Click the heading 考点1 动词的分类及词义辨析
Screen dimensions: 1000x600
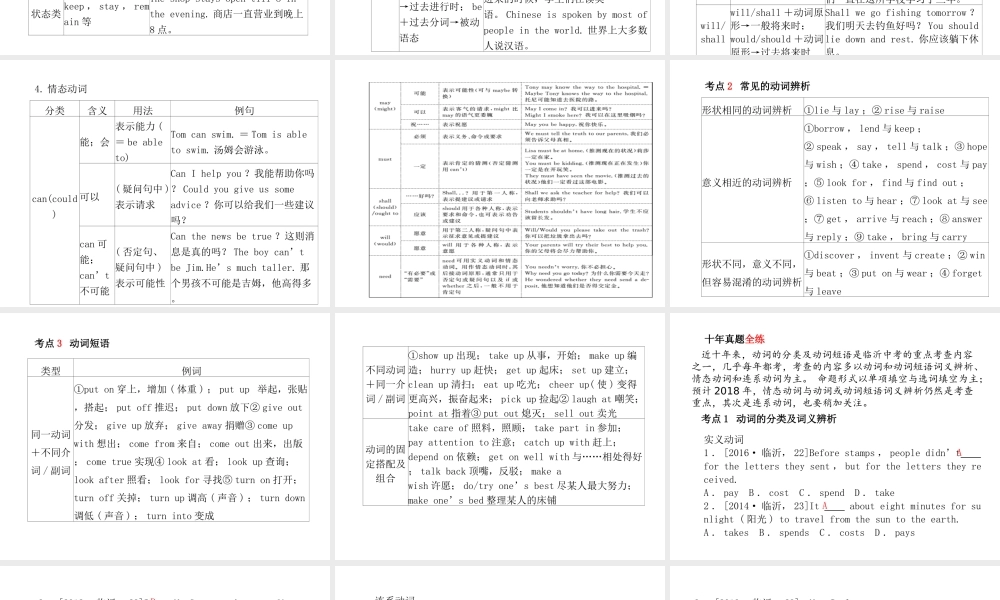click(x=768, y=418)
